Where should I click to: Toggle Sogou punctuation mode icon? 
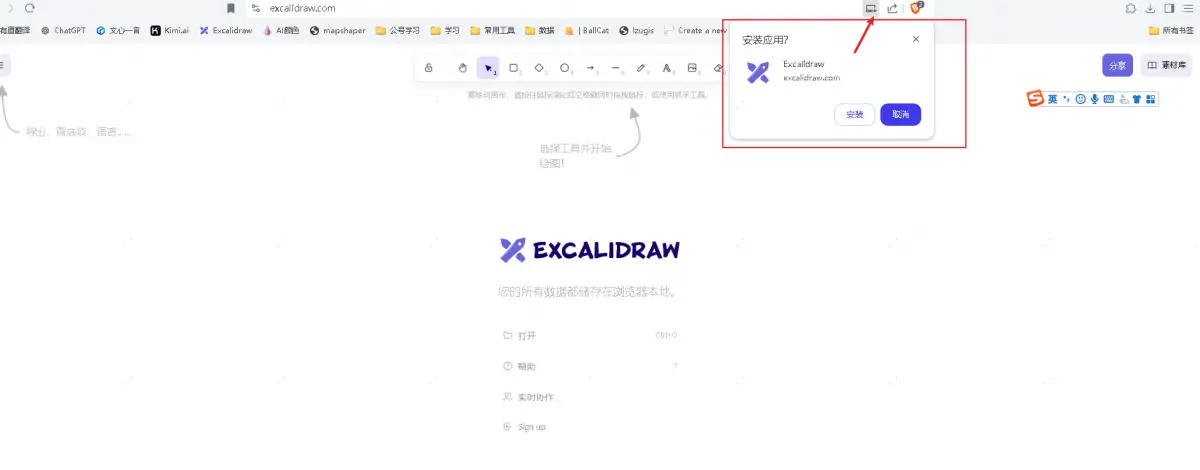(x=1066, y=98)
